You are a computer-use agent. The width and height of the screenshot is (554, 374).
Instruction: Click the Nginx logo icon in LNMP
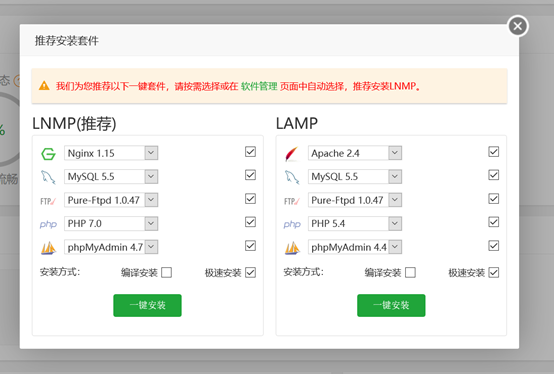[x=48, y=154]
